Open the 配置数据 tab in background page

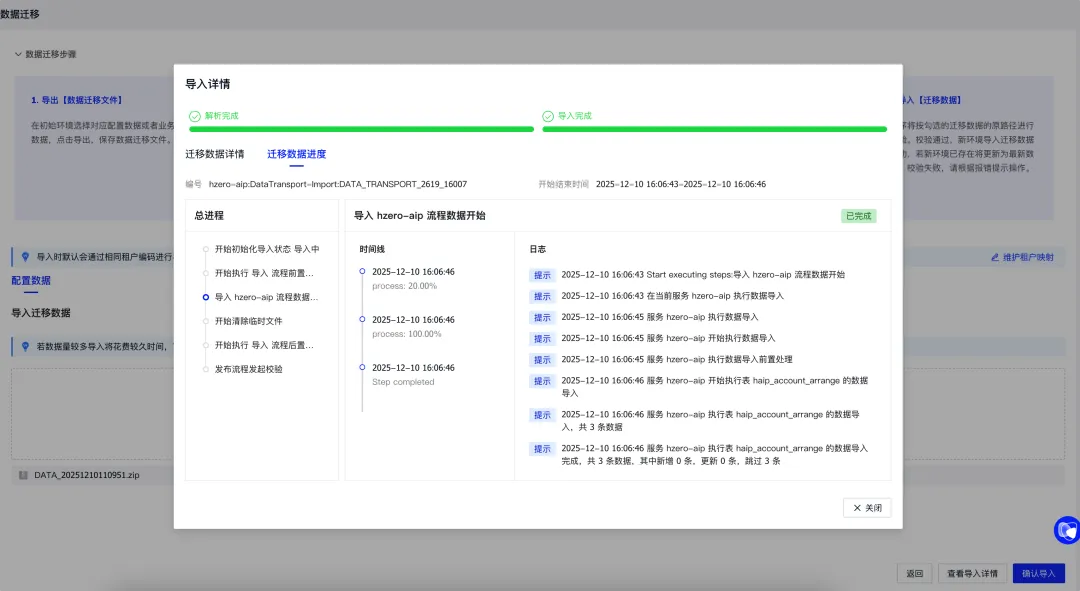pos(31,280)
